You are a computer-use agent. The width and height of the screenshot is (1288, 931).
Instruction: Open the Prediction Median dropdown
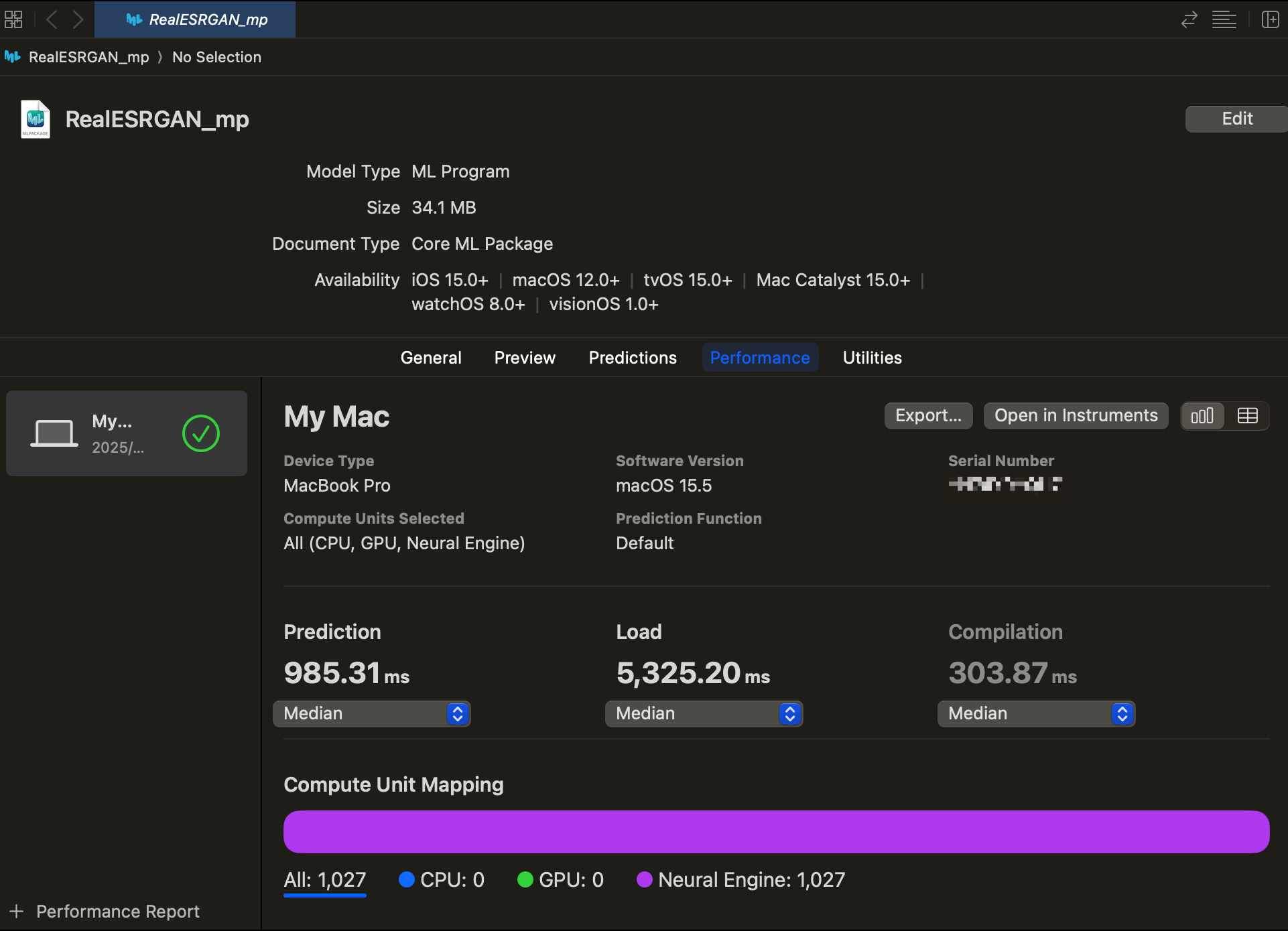pos(371,713)
